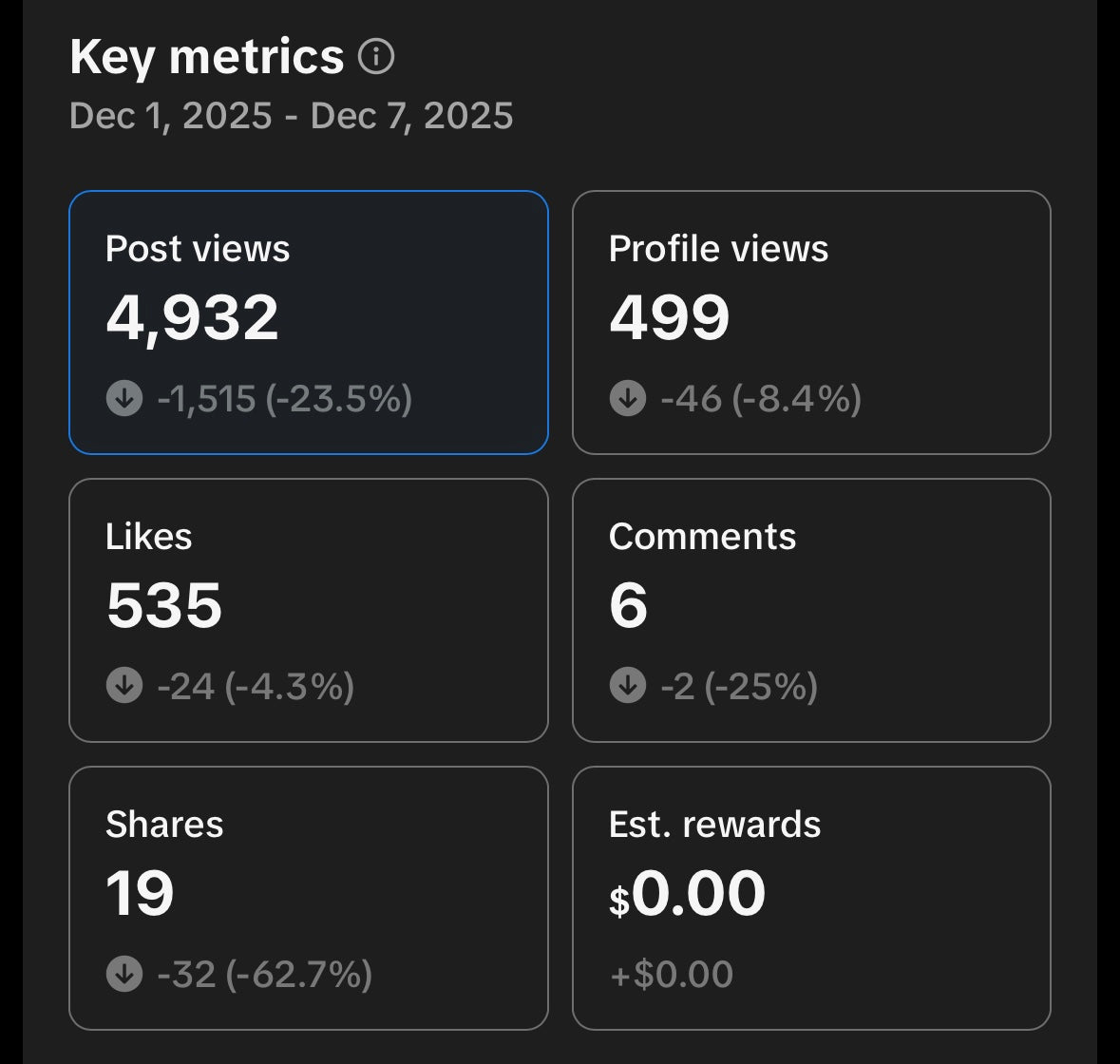Click the 4,932 post views count
This screenshot has width=1120, height=1064.
192,317
